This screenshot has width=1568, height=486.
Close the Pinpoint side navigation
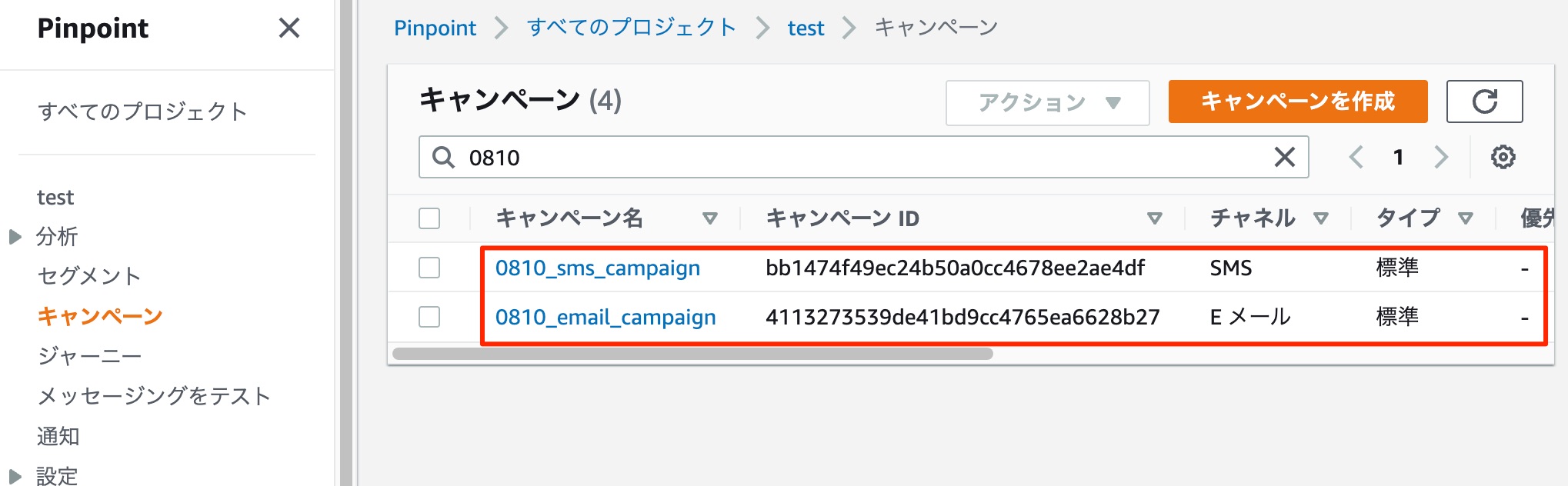pyautogui.click(x=289, y=28)
